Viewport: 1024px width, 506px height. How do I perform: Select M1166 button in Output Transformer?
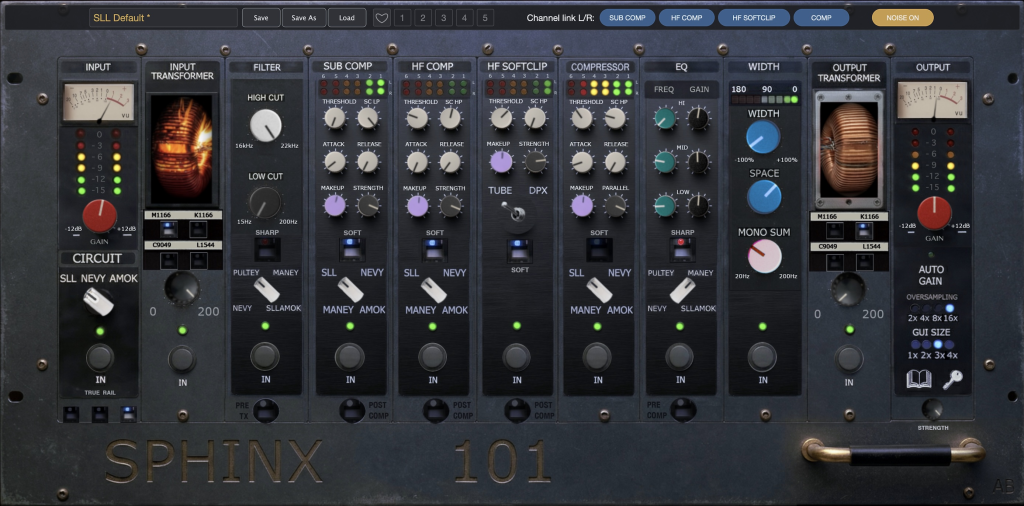coord(834,230)
